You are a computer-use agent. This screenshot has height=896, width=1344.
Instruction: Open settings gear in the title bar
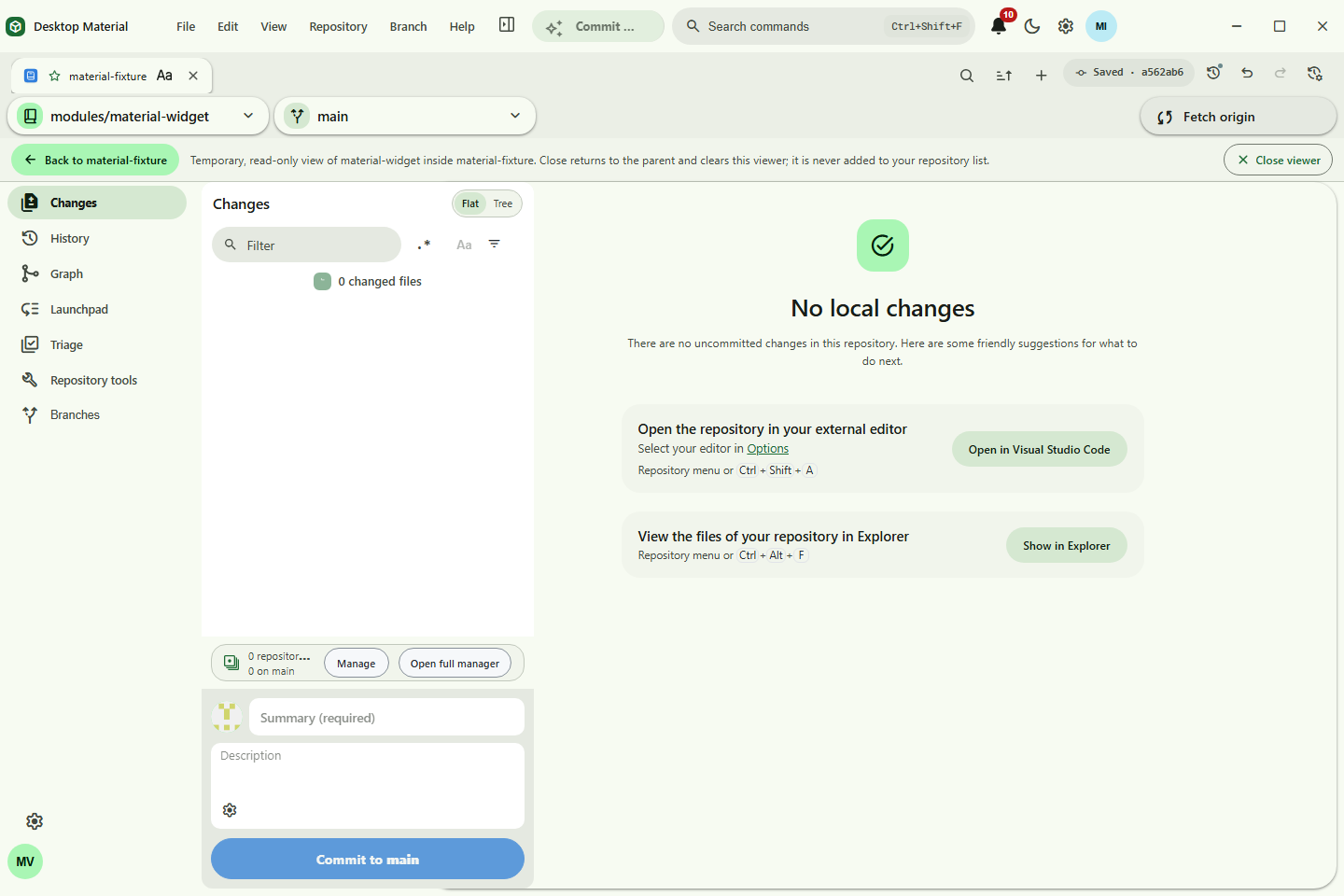pos(1066,26)
